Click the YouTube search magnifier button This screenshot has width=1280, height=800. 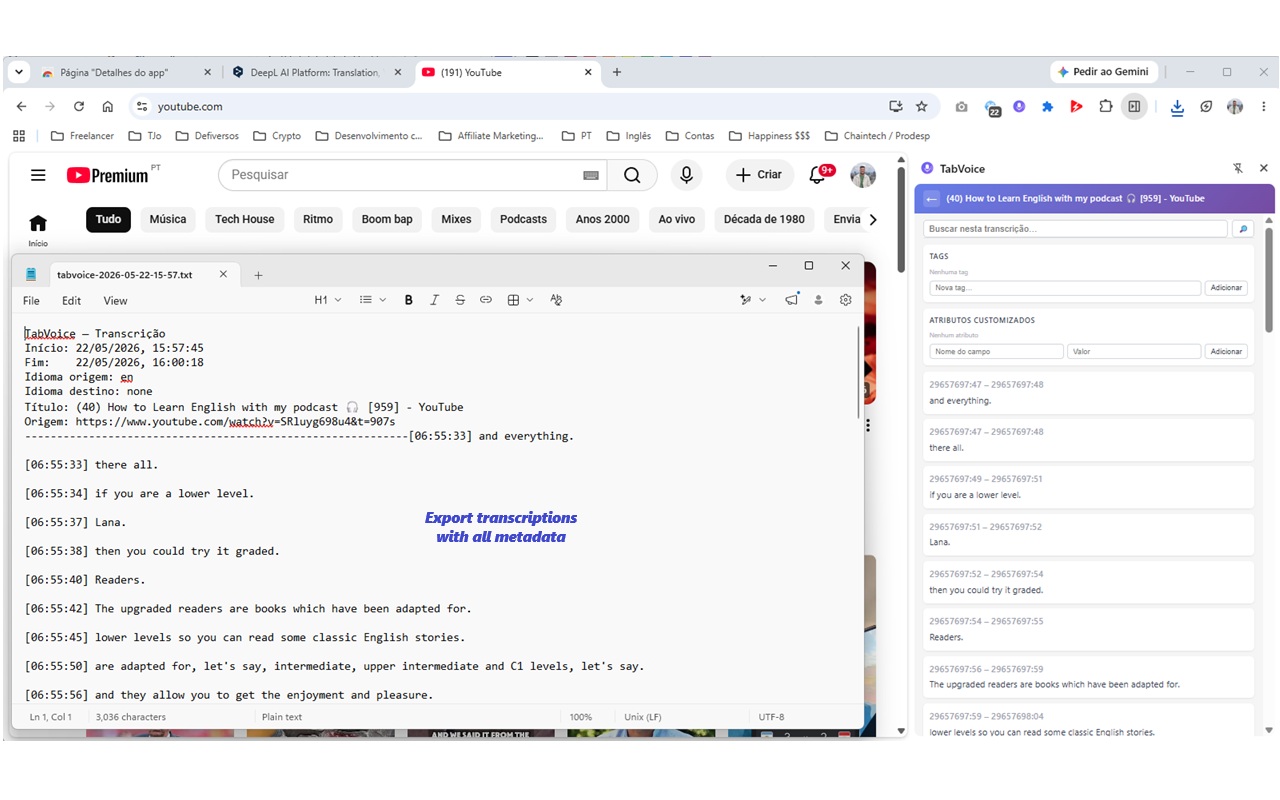point(632,175)
